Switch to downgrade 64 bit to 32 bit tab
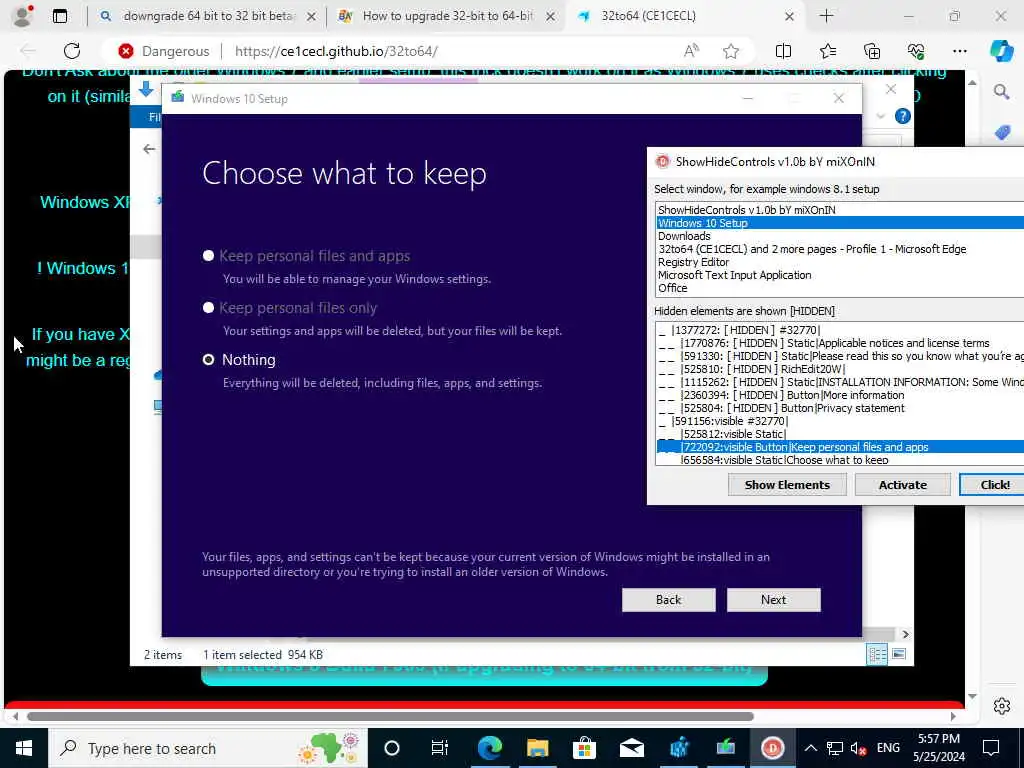The image size is (1024, 768). (x=208, y=16)
